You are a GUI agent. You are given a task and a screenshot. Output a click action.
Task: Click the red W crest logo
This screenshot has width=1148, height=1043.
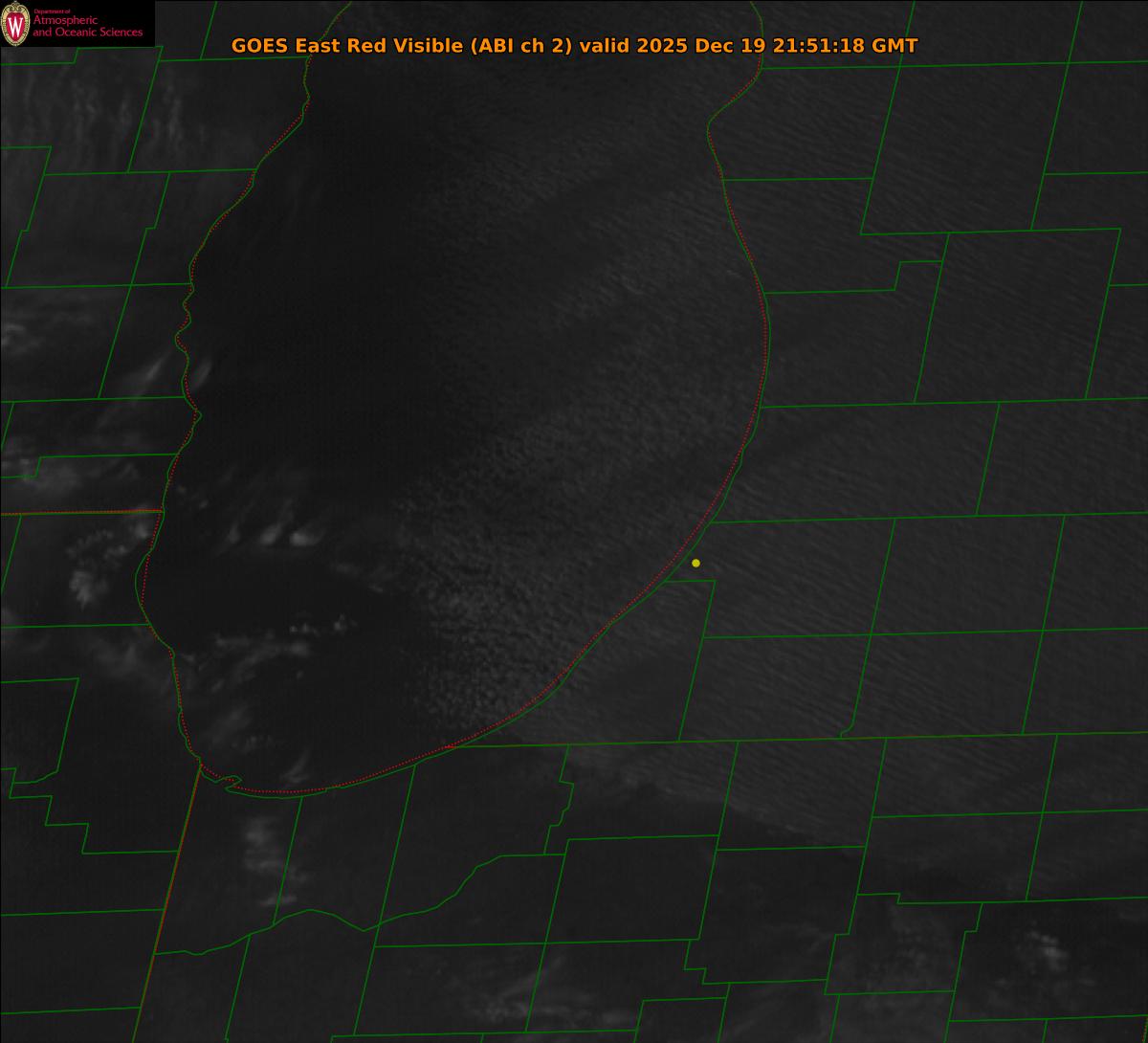[x=15, y=24]
